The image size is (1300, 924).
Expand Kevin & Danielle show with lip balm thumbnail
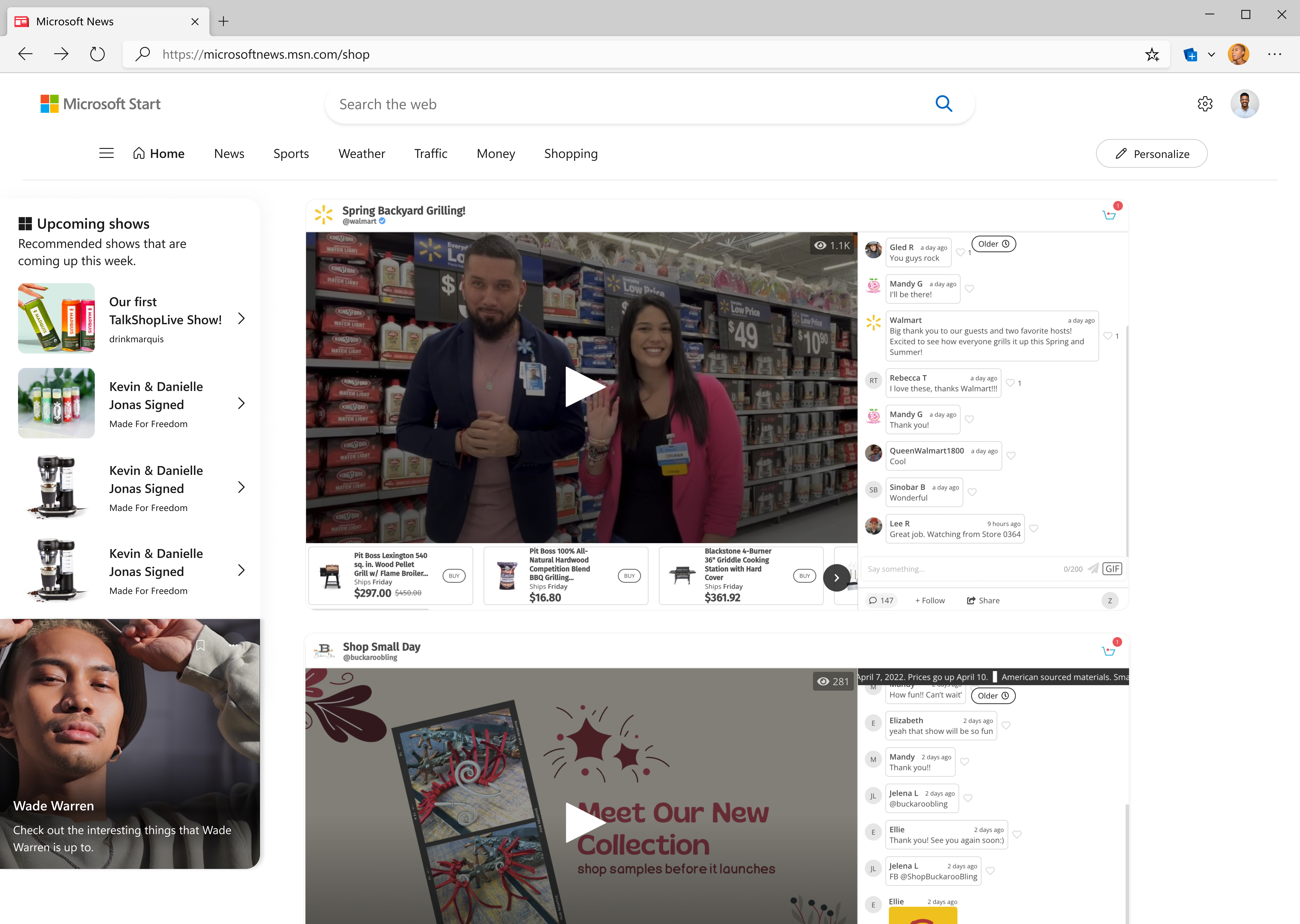(241, 403)
